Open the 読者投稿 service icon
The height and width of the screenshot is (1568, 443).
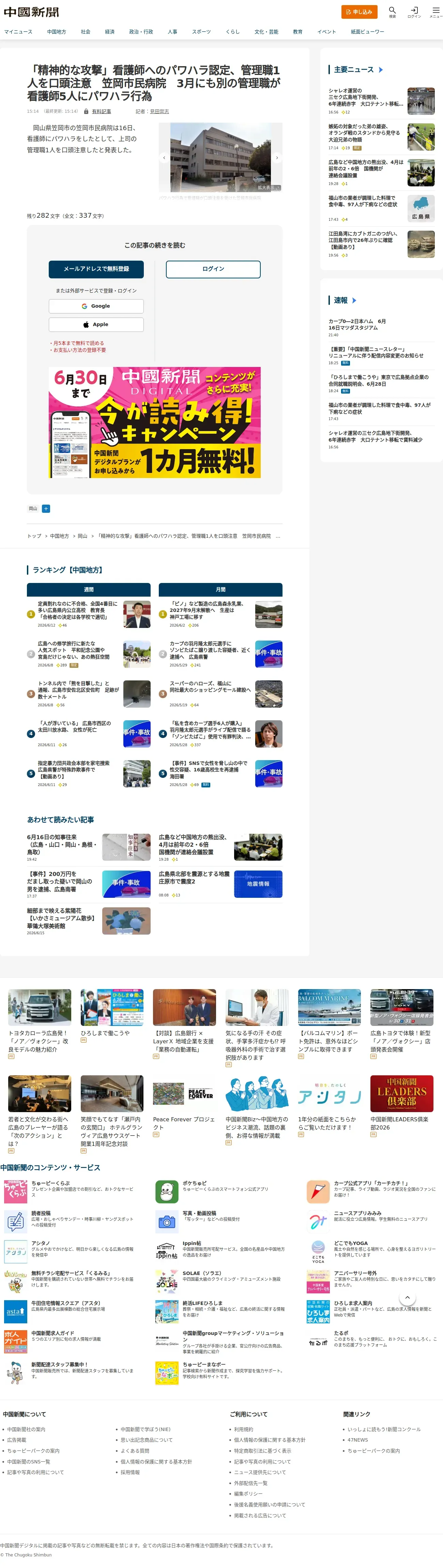pos(15,1221)
